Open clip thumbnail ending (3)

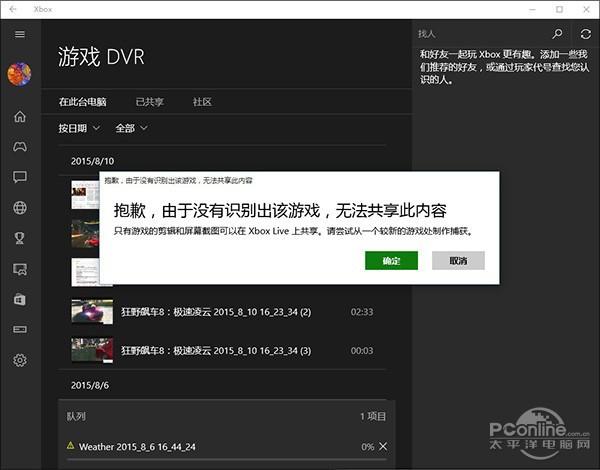click(x=92, y=350)
